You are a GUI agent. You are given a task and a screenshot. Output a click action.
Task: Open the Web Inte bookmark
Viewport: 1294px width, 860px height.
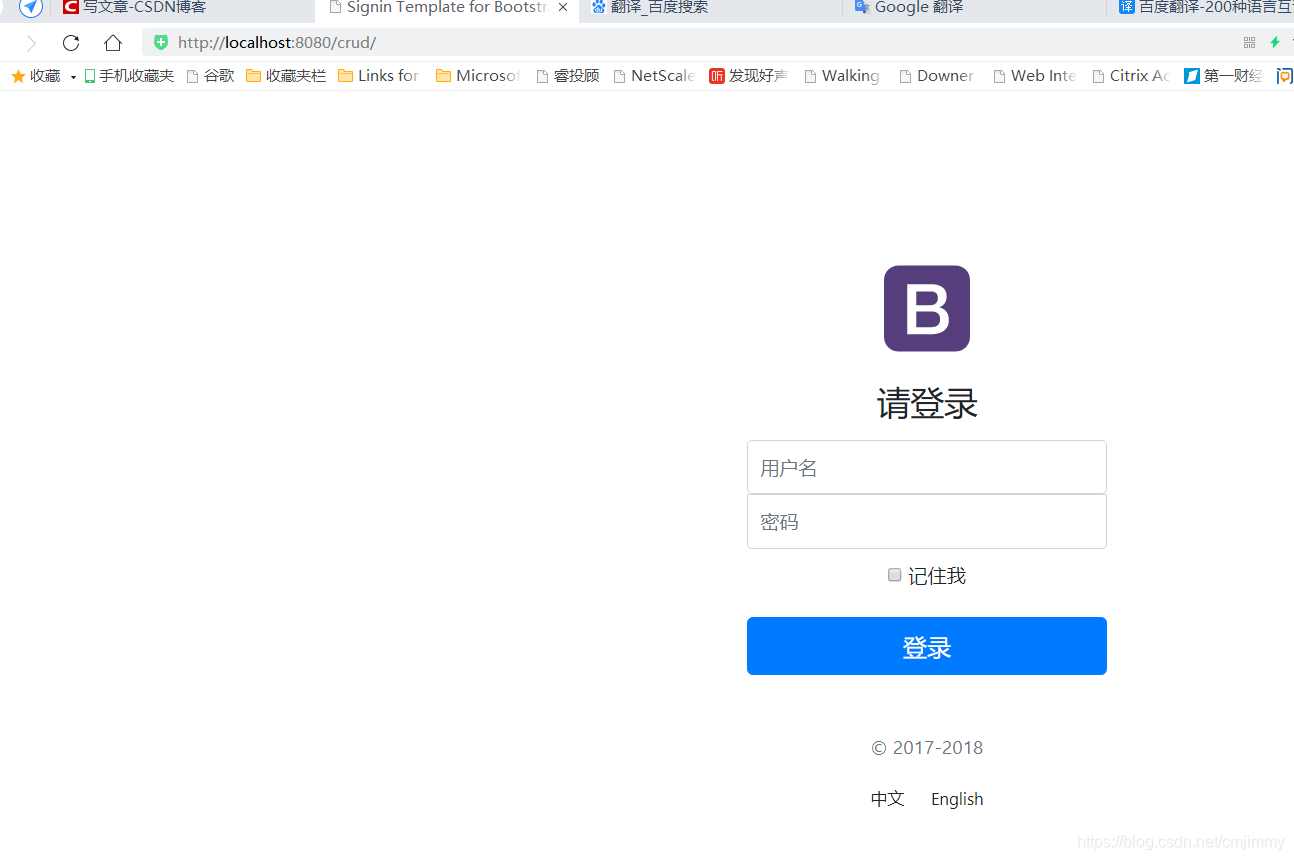pos(1034,76)
